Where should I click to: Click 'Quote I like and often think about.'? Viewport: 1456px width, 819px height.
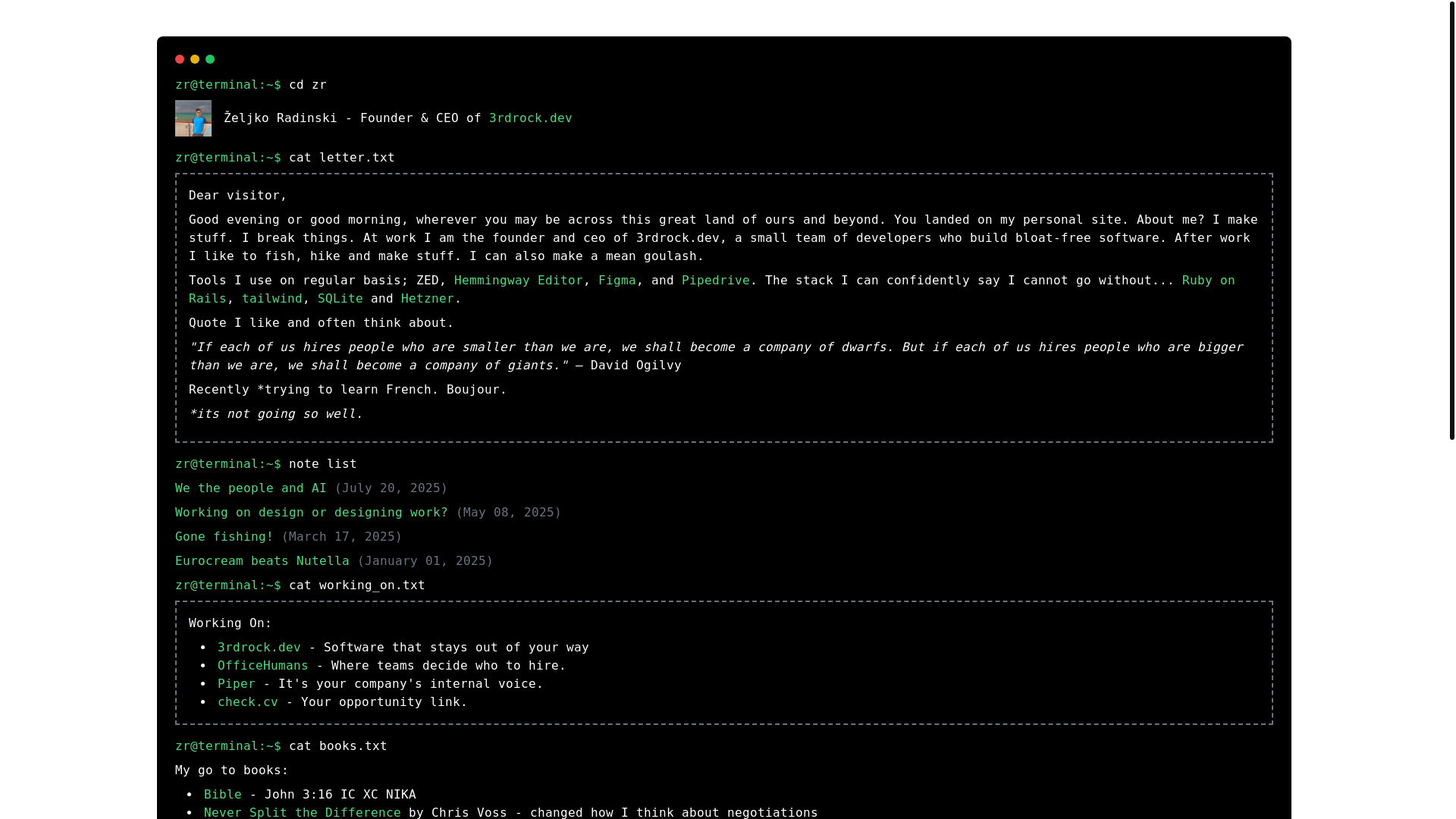(322, 323)
